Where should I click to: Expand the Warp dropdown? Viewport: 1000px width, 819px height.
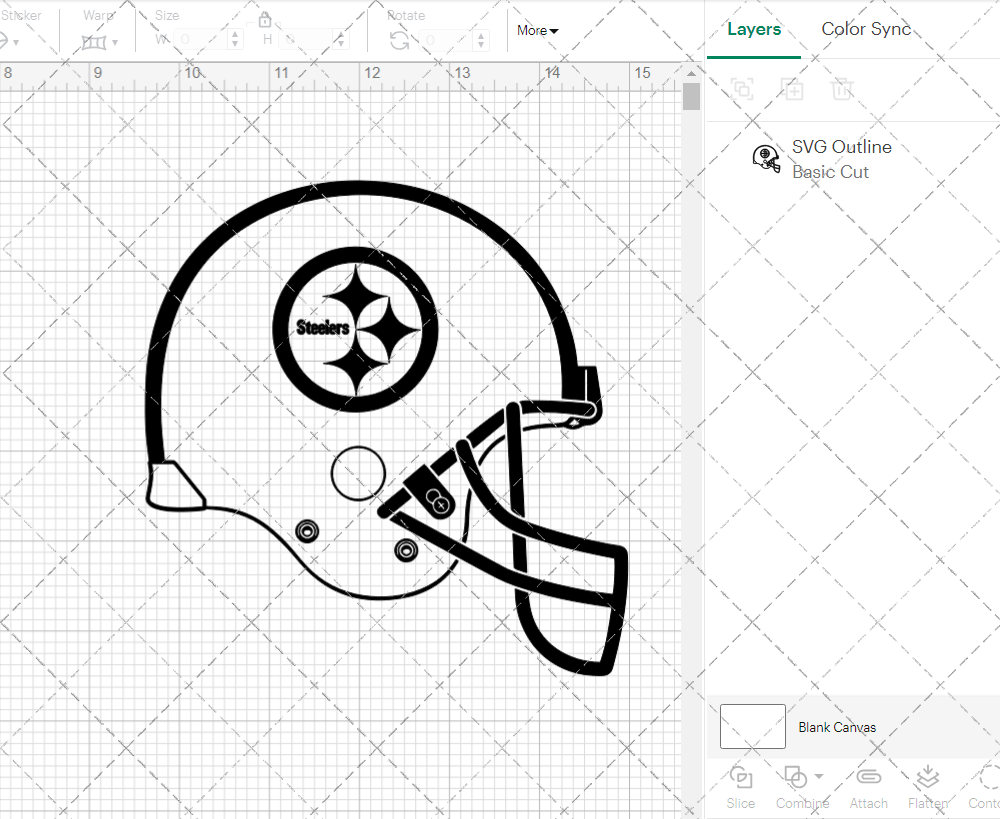[x=100, y=42]
